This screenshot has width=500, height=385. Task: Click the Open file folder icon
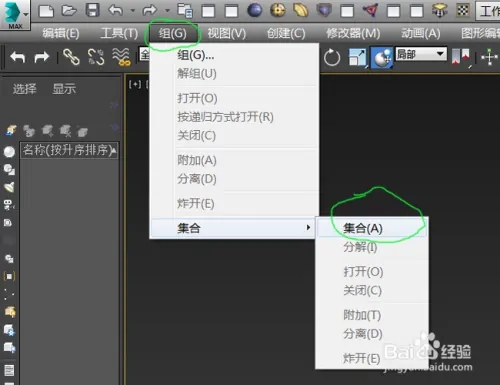click(x=69, y=11)
